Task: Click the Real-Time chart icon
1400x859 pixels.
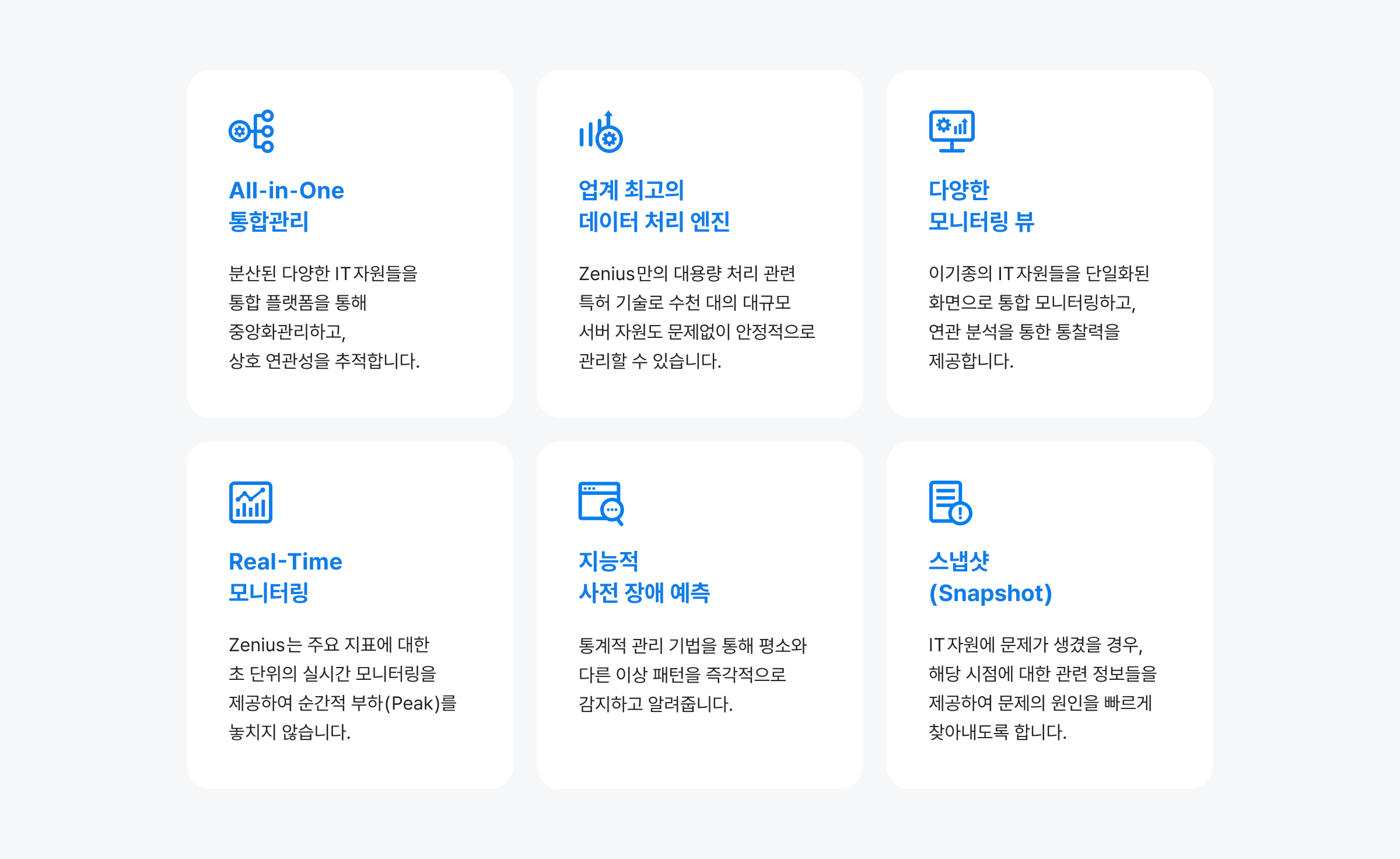Action: (251, 502)
